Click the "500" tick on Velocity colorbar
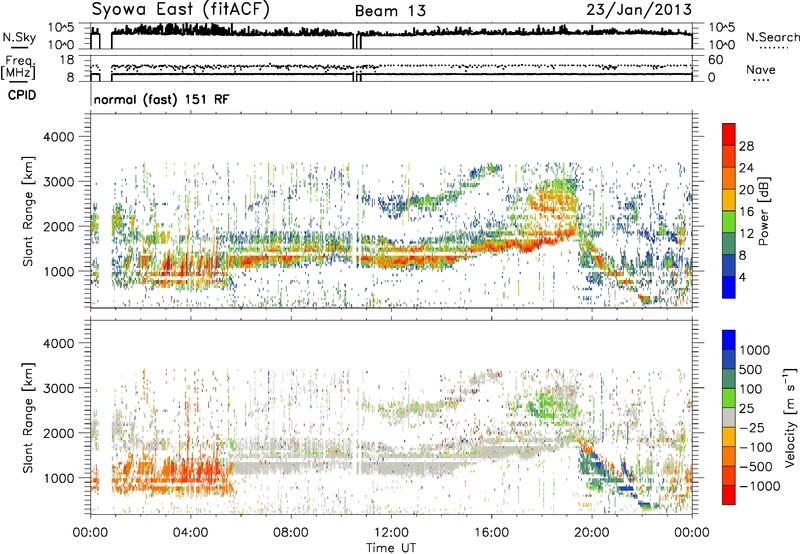Screen dimensions: 800x554 click(753, 369)
